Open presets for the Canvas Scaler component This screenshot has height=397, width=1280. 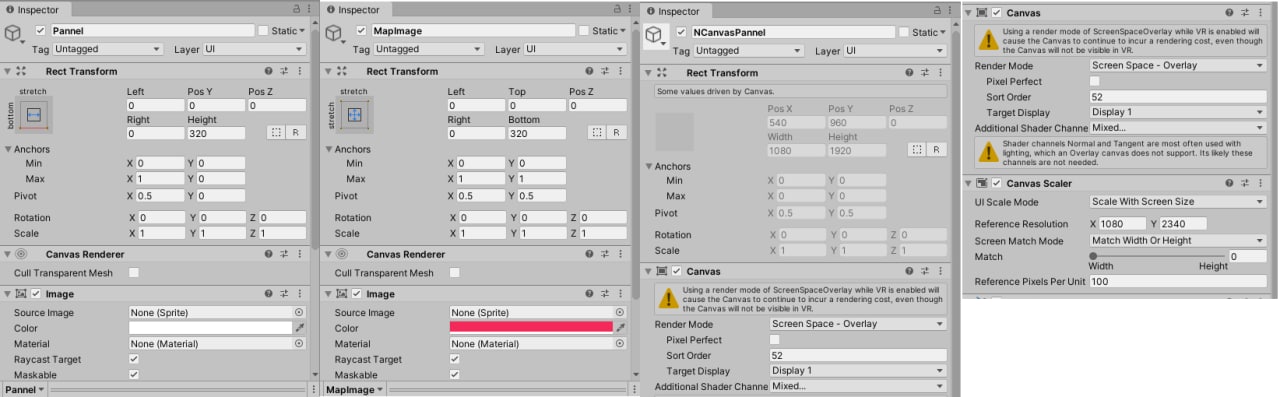coord(1244,183)
